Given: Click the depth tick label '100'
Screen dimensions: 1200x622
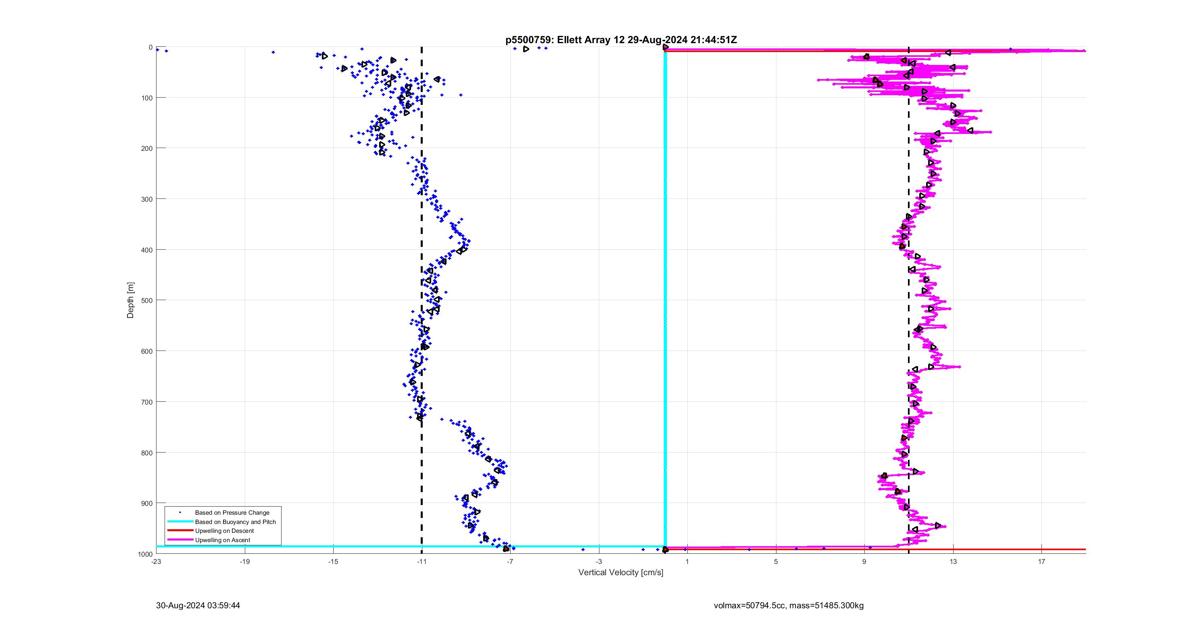Looking at the screenshot, I should (x=145, y=98).
